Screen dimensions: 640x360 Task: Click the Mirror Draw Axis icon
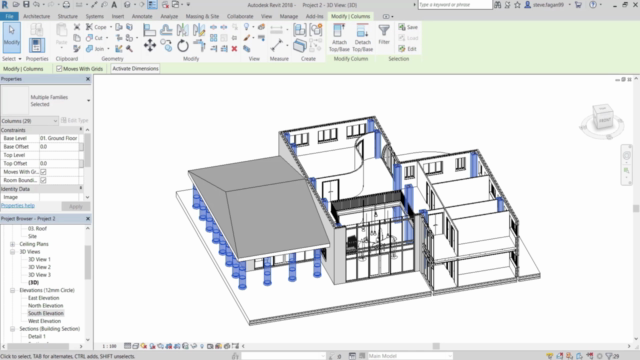(x=199, y=29)
